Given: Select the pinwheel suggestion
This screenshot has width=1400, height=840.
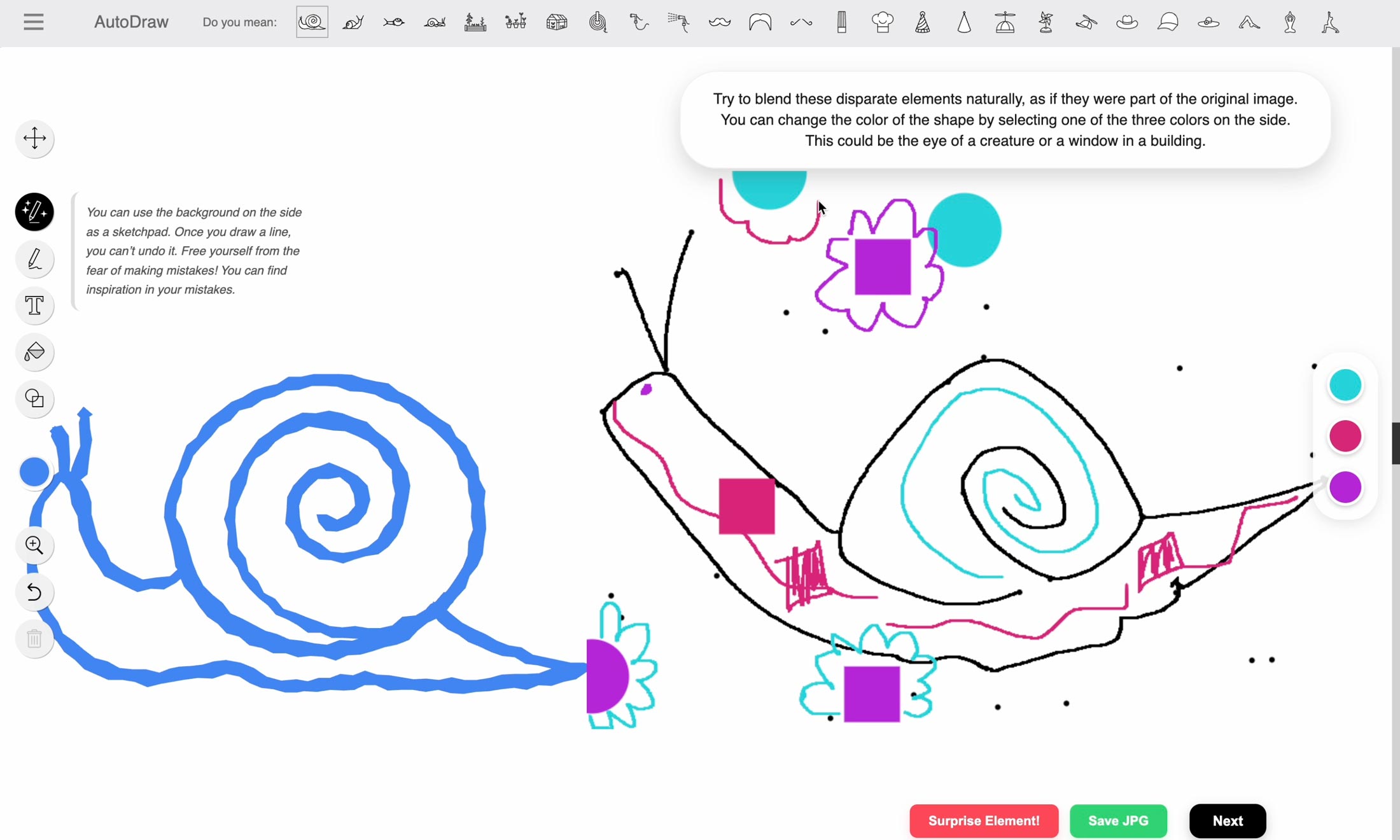Looking at the screenshot, I should 1046,22.
